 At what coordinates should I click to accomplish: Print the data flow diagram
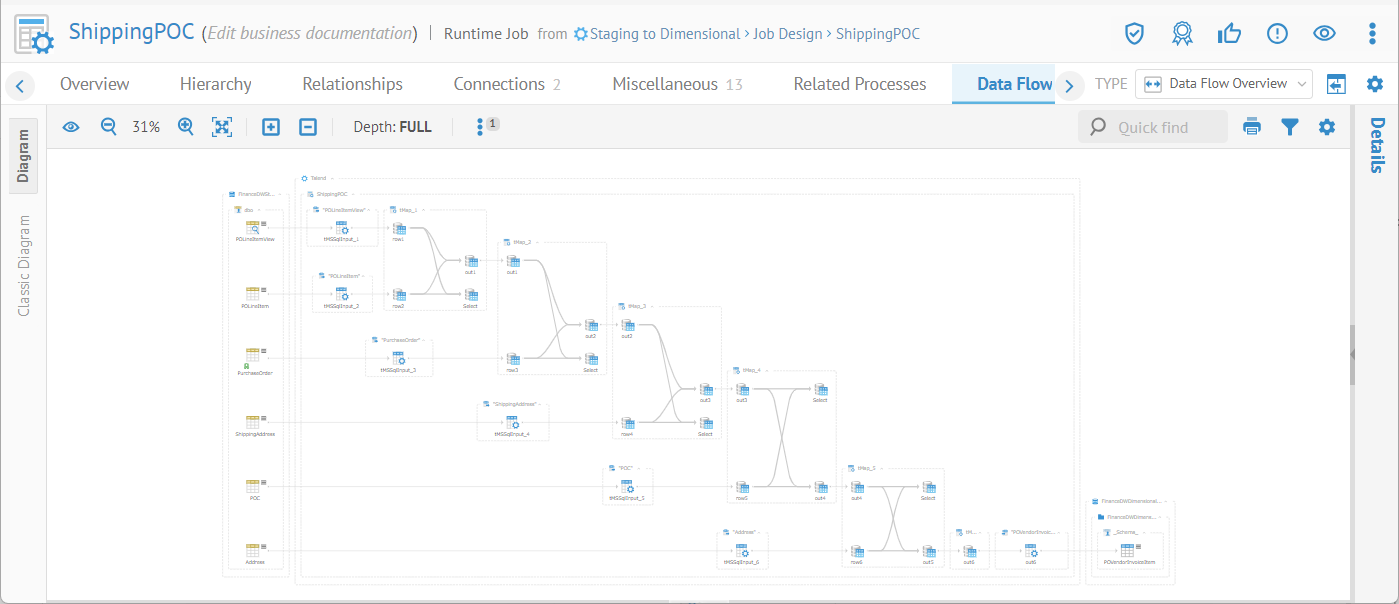[x=1252, y=127]
